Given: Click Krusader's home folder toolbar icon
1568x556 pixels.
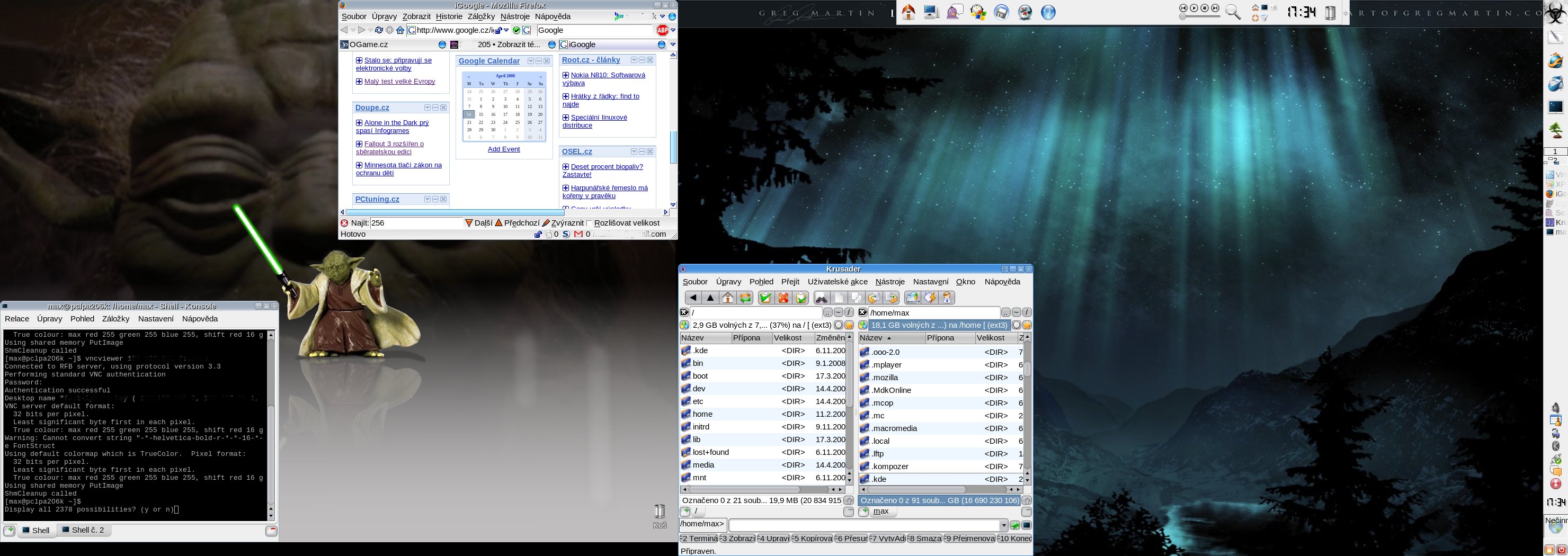Looking at the screenshot, I should point(728,298).
